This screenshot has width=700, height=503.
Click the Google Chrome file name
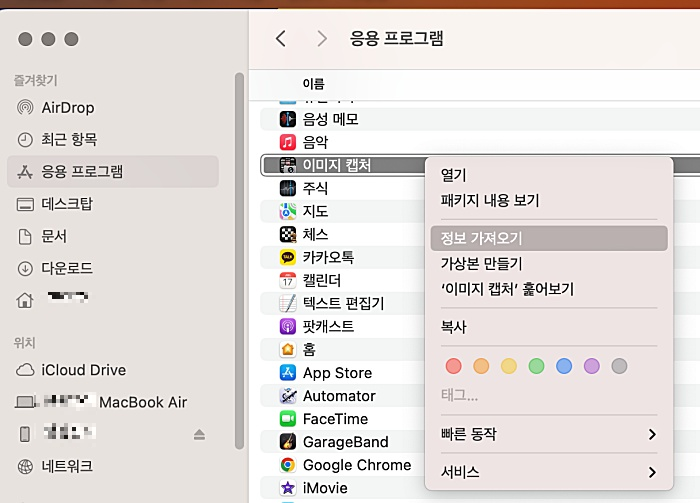(357, 465)
